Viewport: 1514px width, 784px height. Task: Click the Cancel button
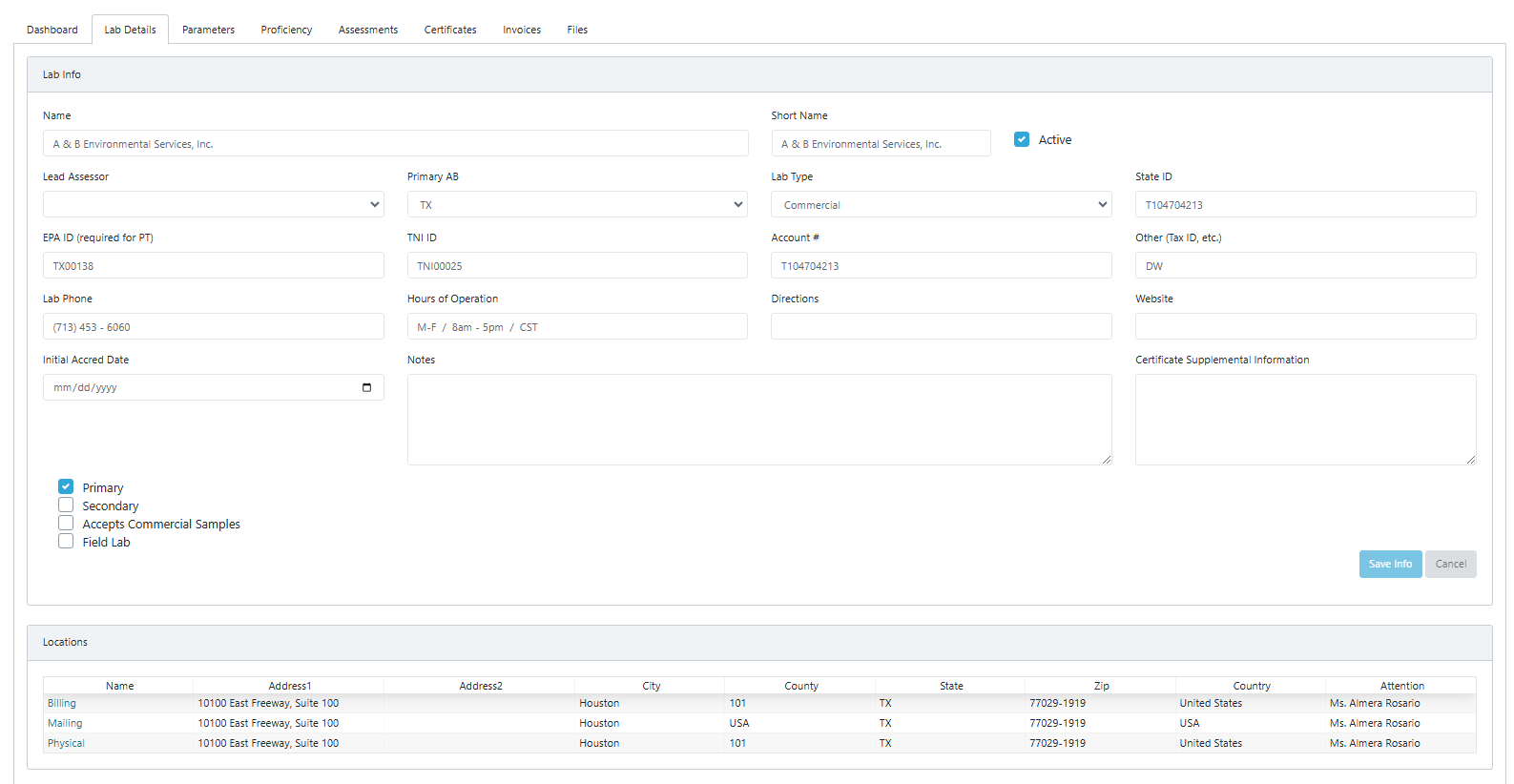[x=1451, y=564]
